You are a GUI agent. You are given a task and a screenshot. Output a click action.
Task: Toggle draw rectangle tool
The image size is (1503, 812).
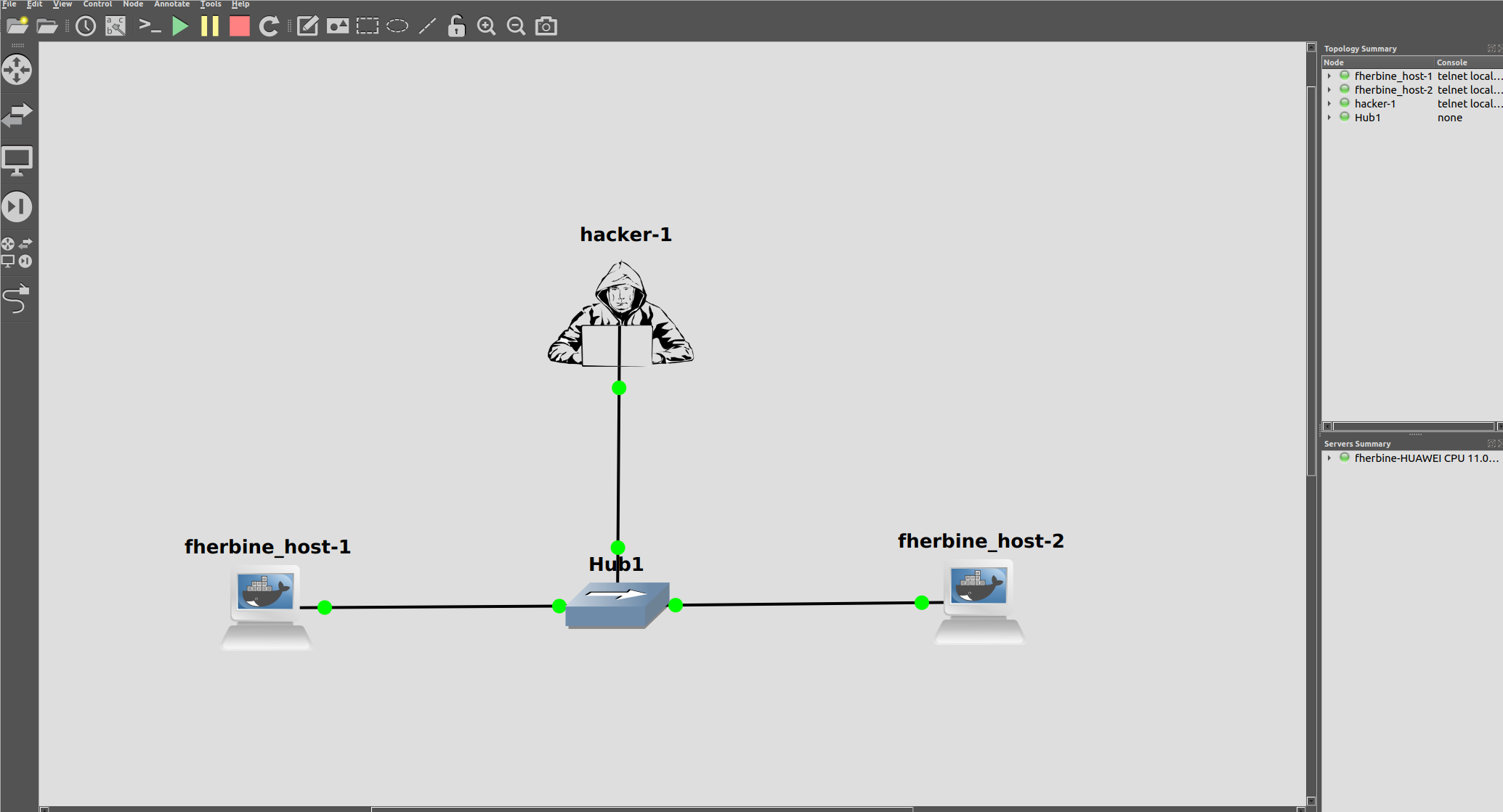point(368,27)
